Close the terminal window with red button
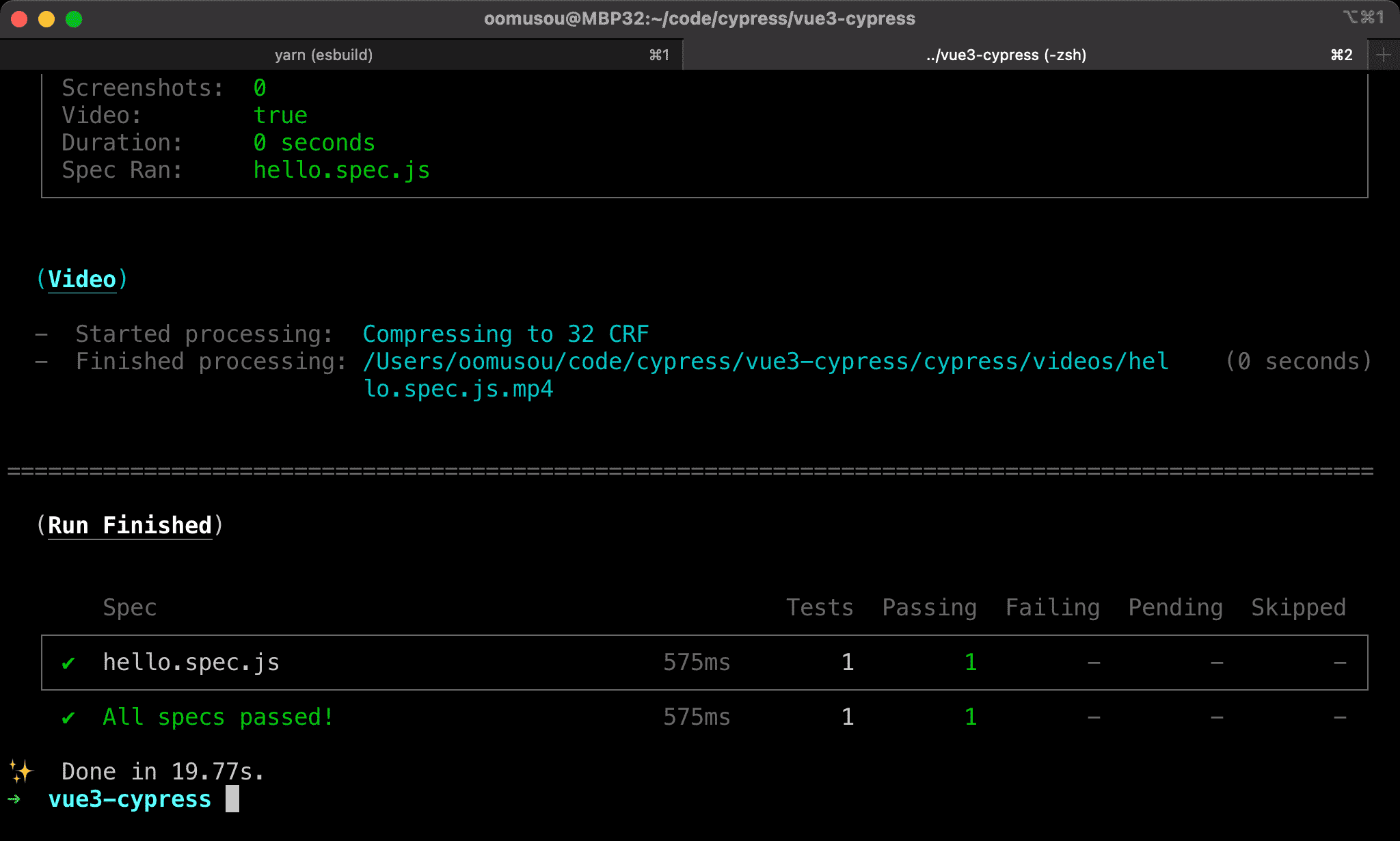Screen dimensions: 1400x841 click(19, 19)
